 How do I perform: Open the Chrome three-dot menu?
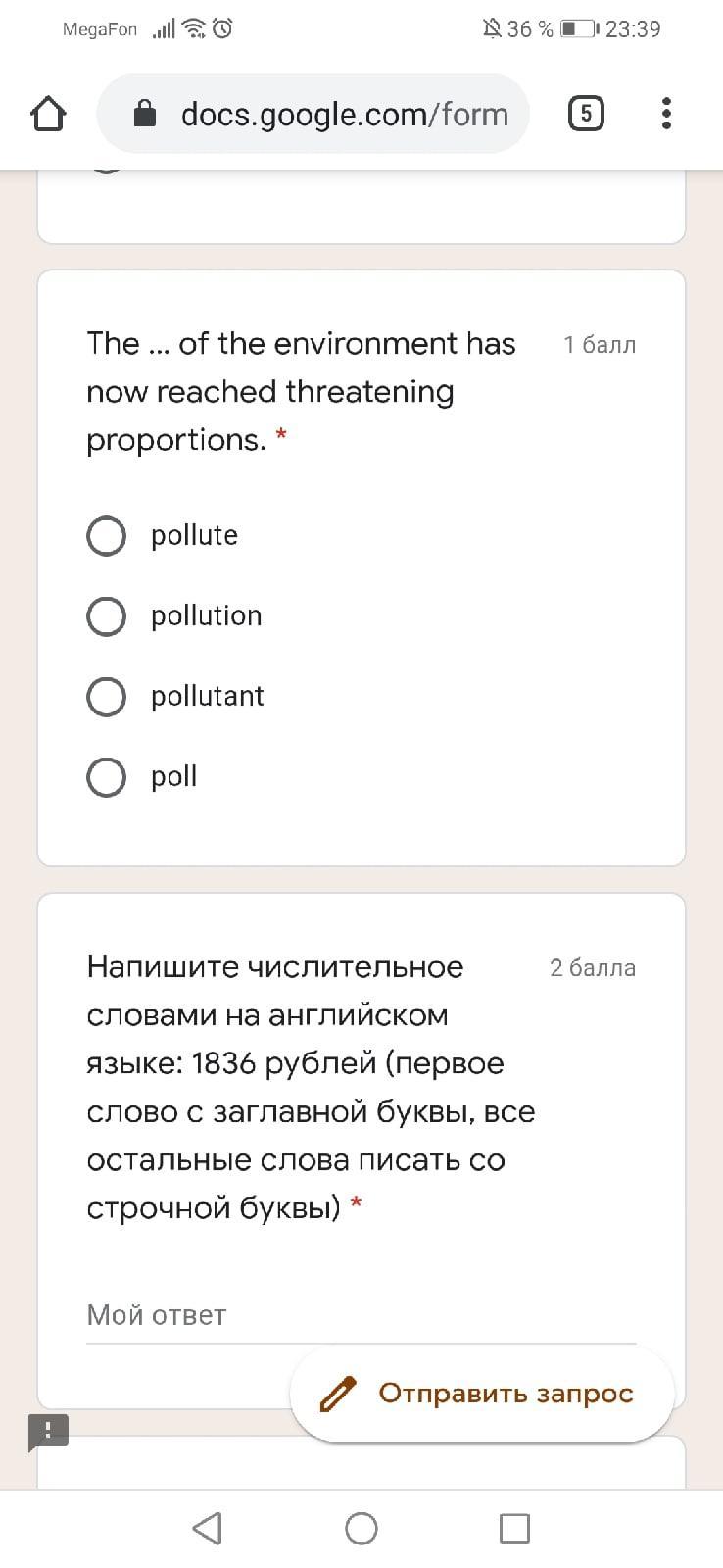point(666,115)
